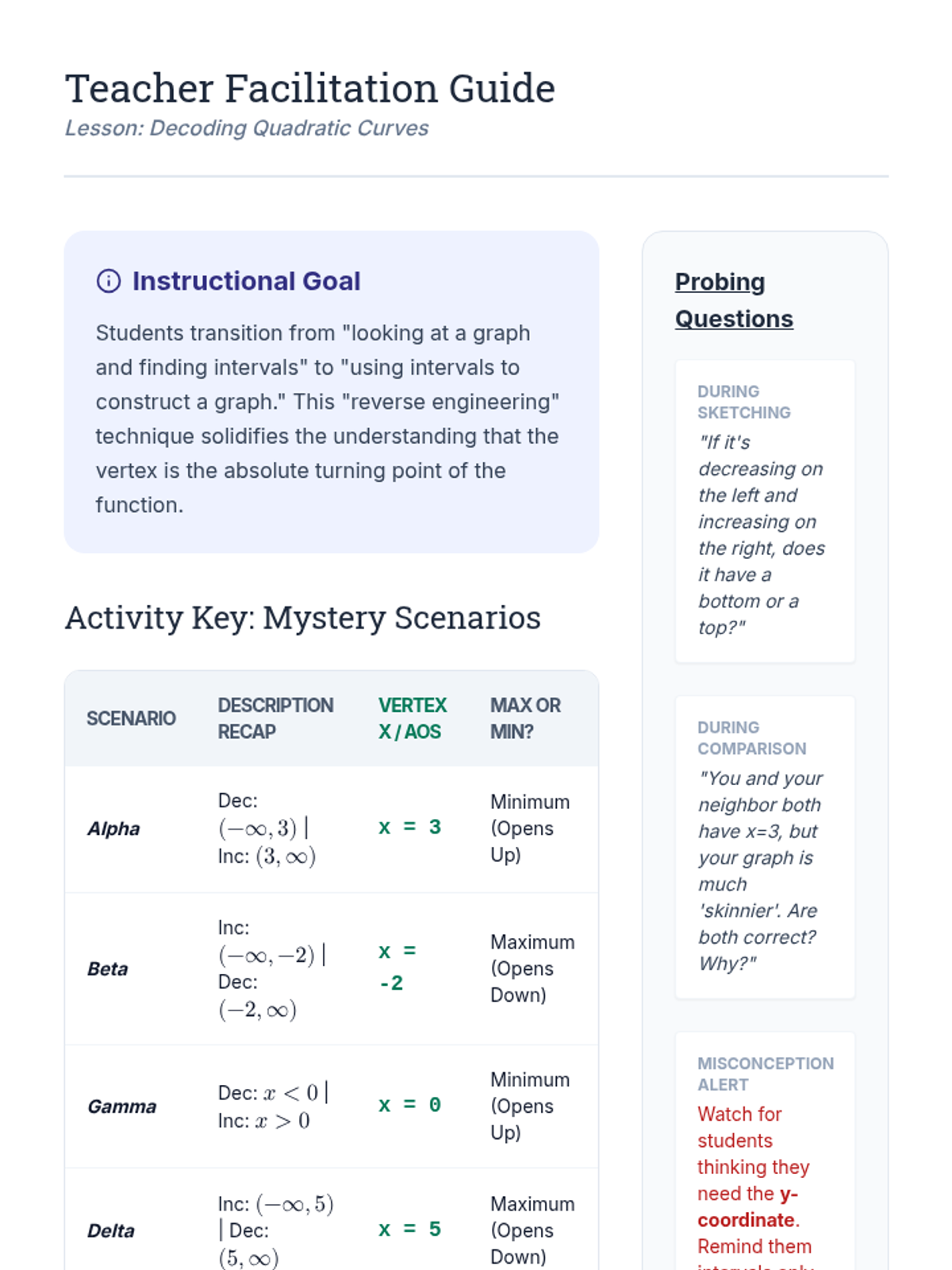Select the Lesson: Decoding Quadratic Curves subtitle
Screen dimensions: 952x1270
click(x=246, y=128)
